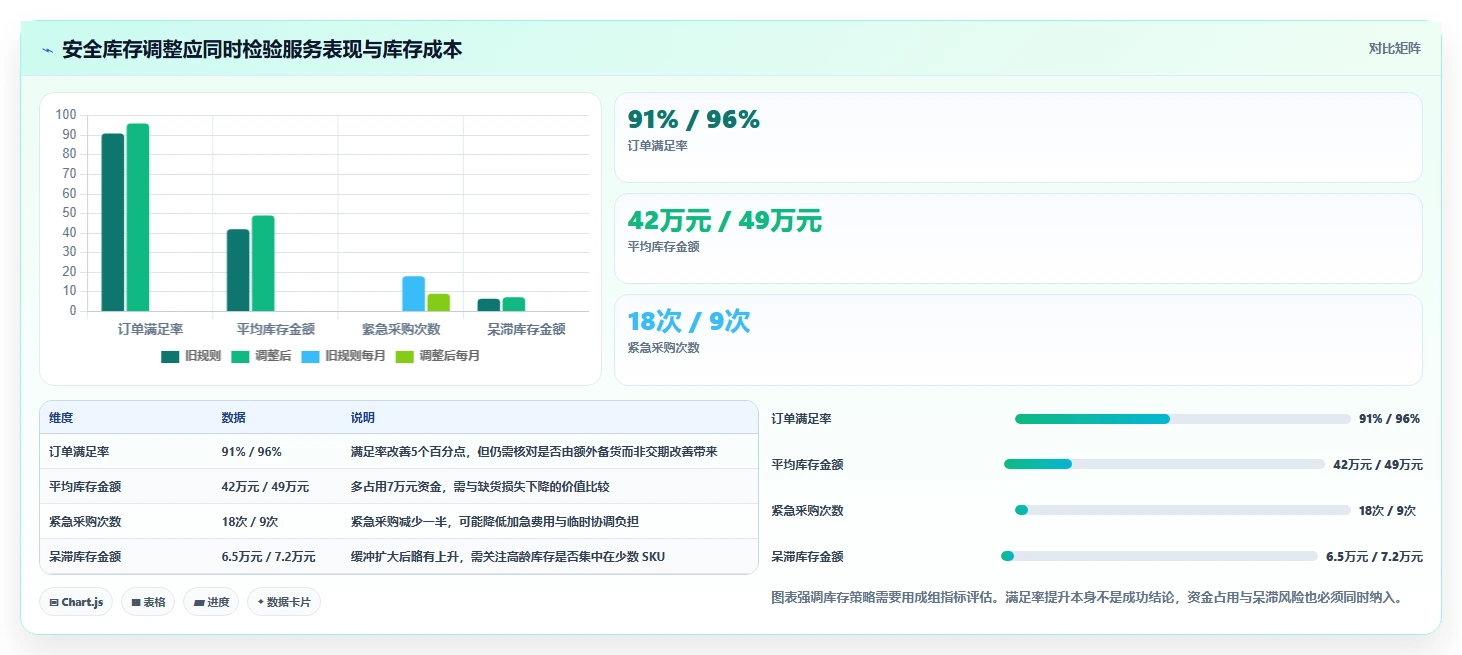Image resolution: width=1462 pixels, height=655 pixels.
Task: Click the 调整后 bar for 平均库存金额
Action: (263, 263)
